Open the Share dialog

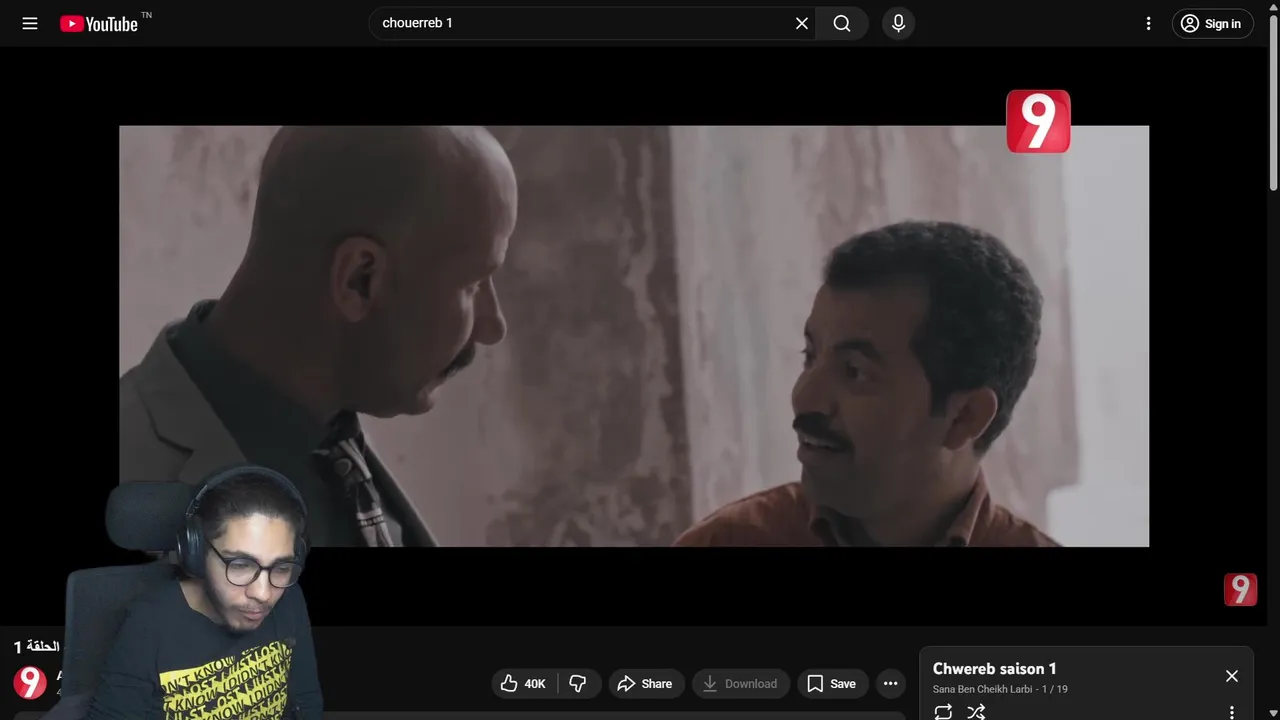point(645,684)
